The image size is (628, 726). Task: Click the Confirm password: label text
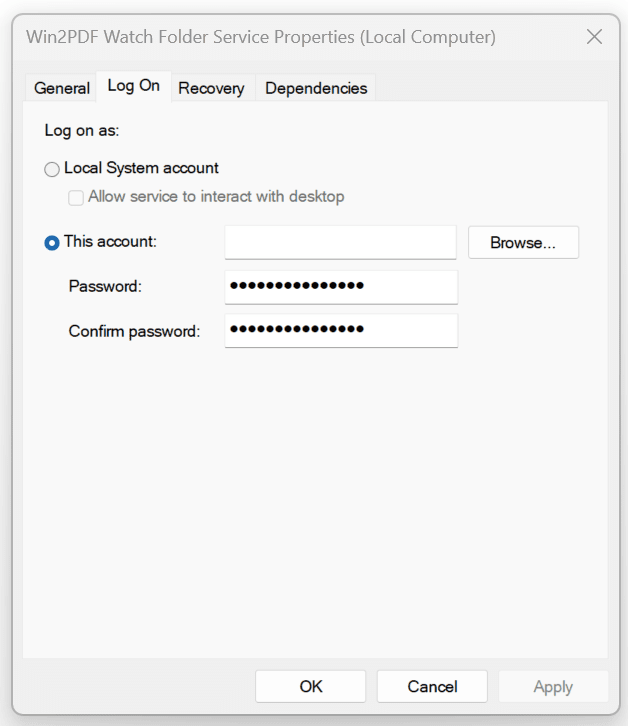click(134, 330)
